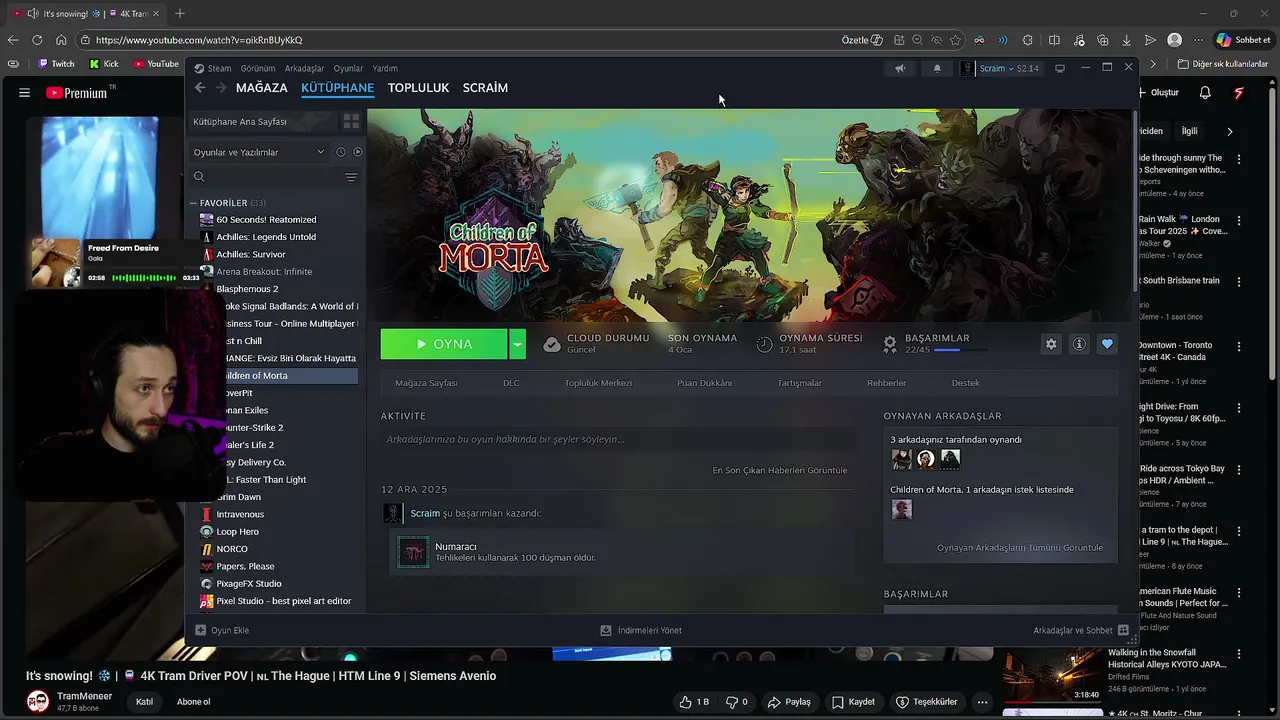Screen dimensions: 1280x720
Task: Open the Görünüm menu
Action: tap(258, 69)
